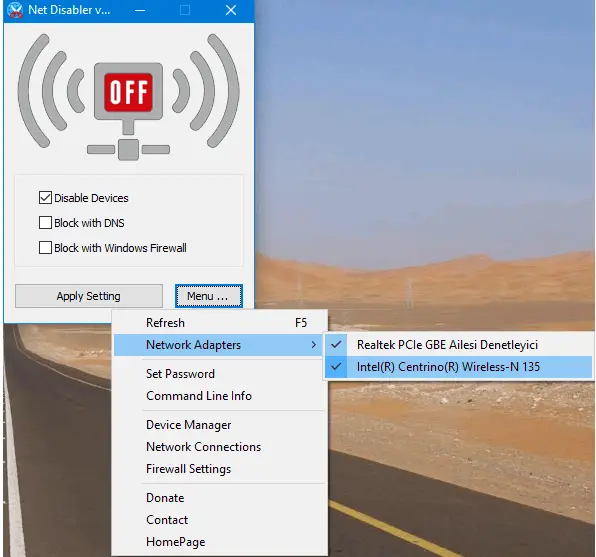Open the Menu ... button
596x557 pixels.
point(209,296)
